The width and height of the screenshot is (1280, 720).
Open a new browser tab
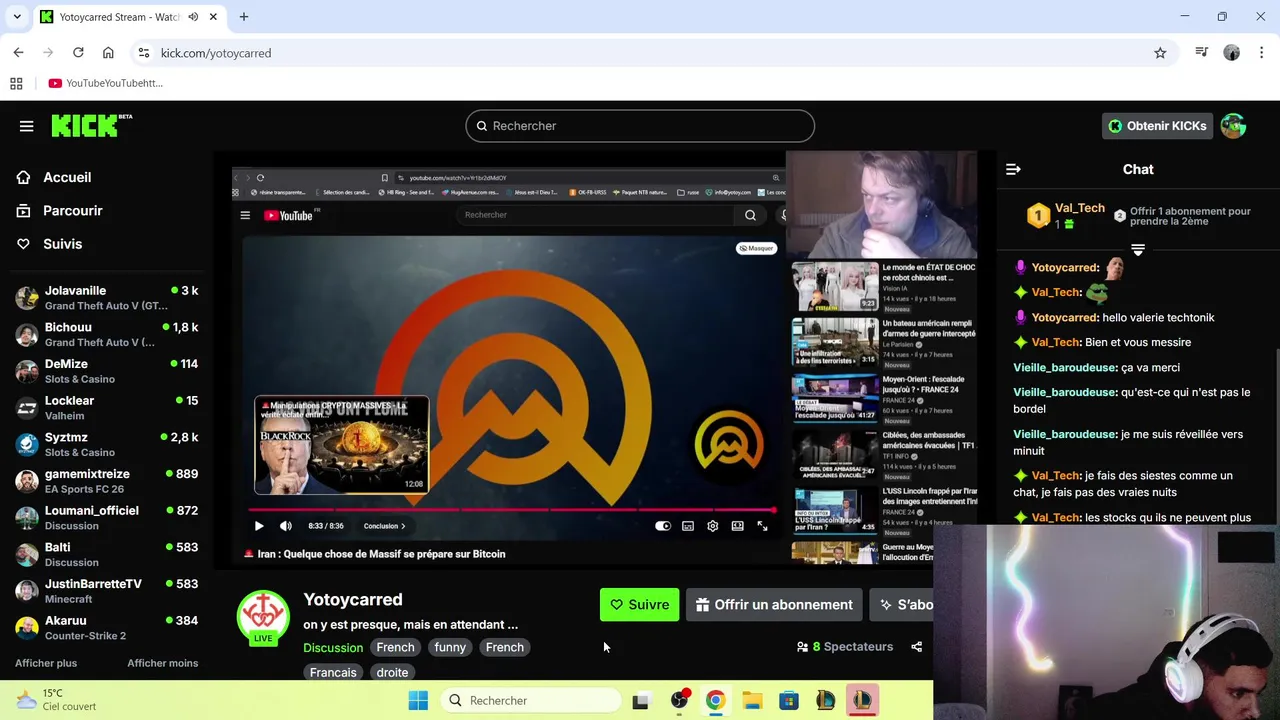243,17
